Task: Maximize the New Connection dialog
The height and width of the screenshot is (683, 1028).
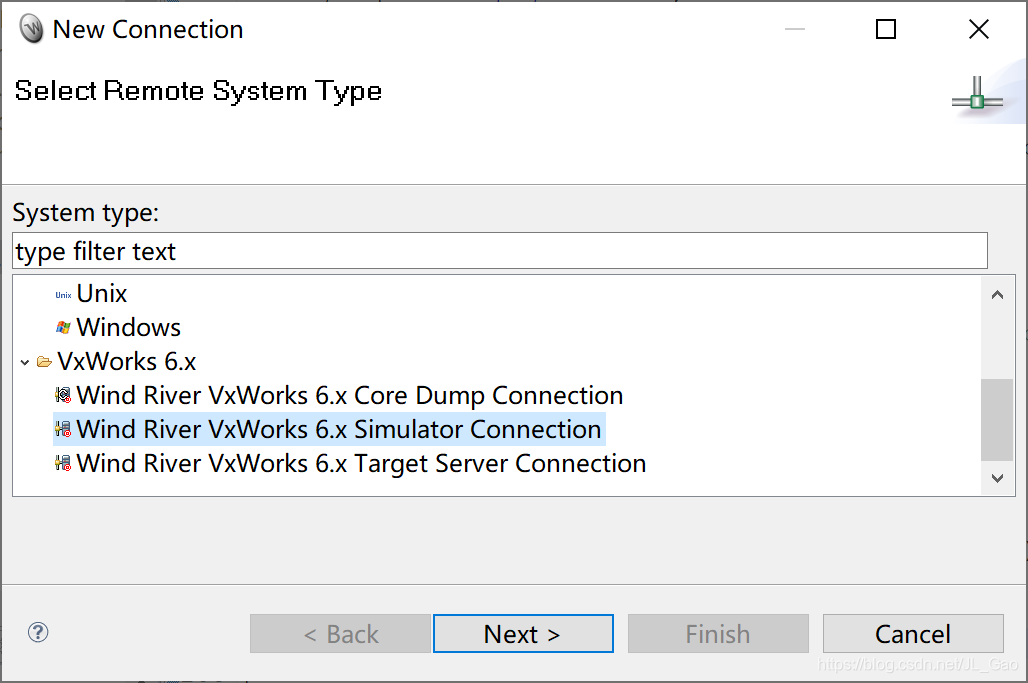Action: [886, 29]
